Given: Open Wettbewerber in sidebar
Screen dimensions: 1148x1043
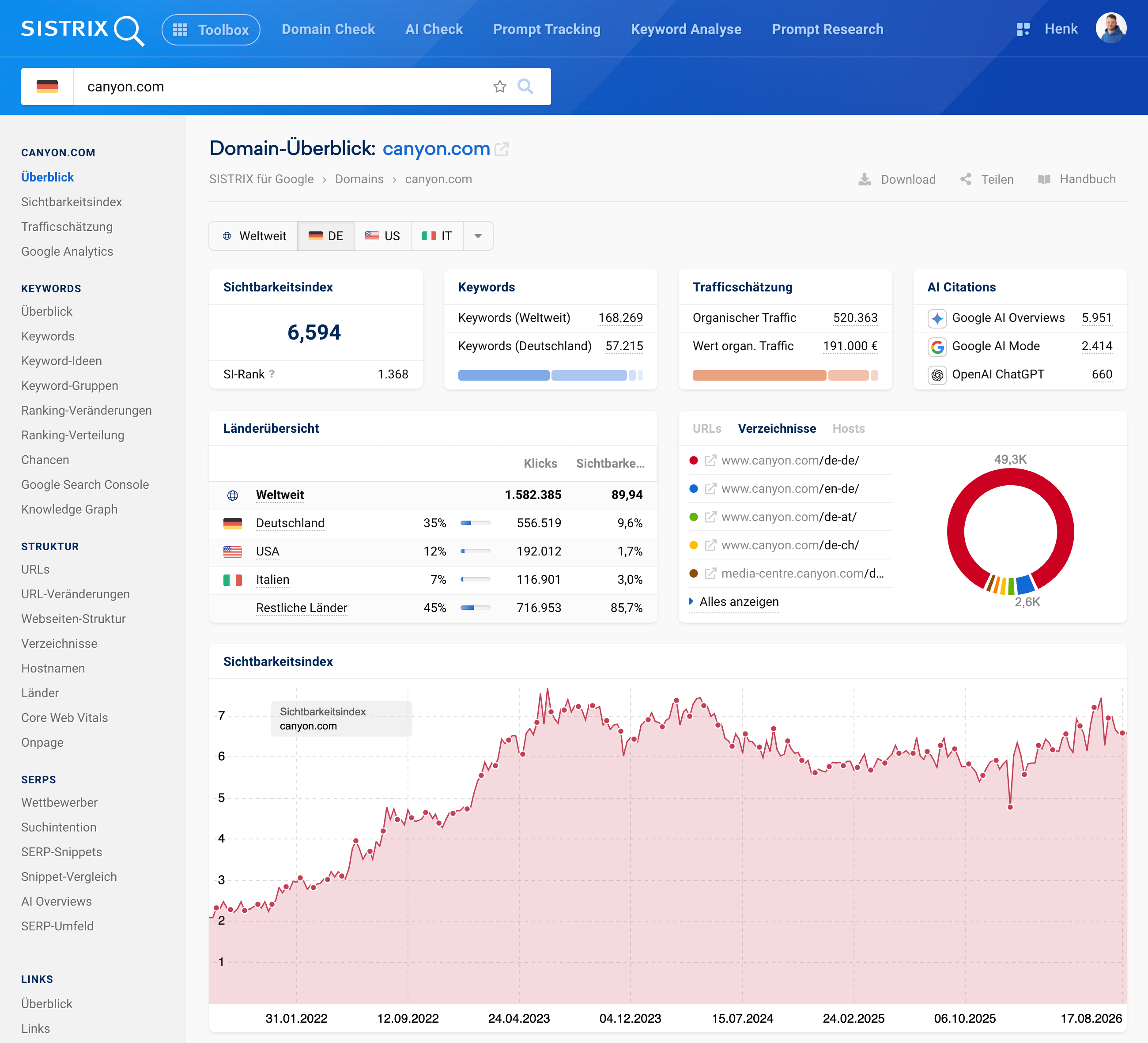Looking at the screenshot, I should (x=59, y=803).
